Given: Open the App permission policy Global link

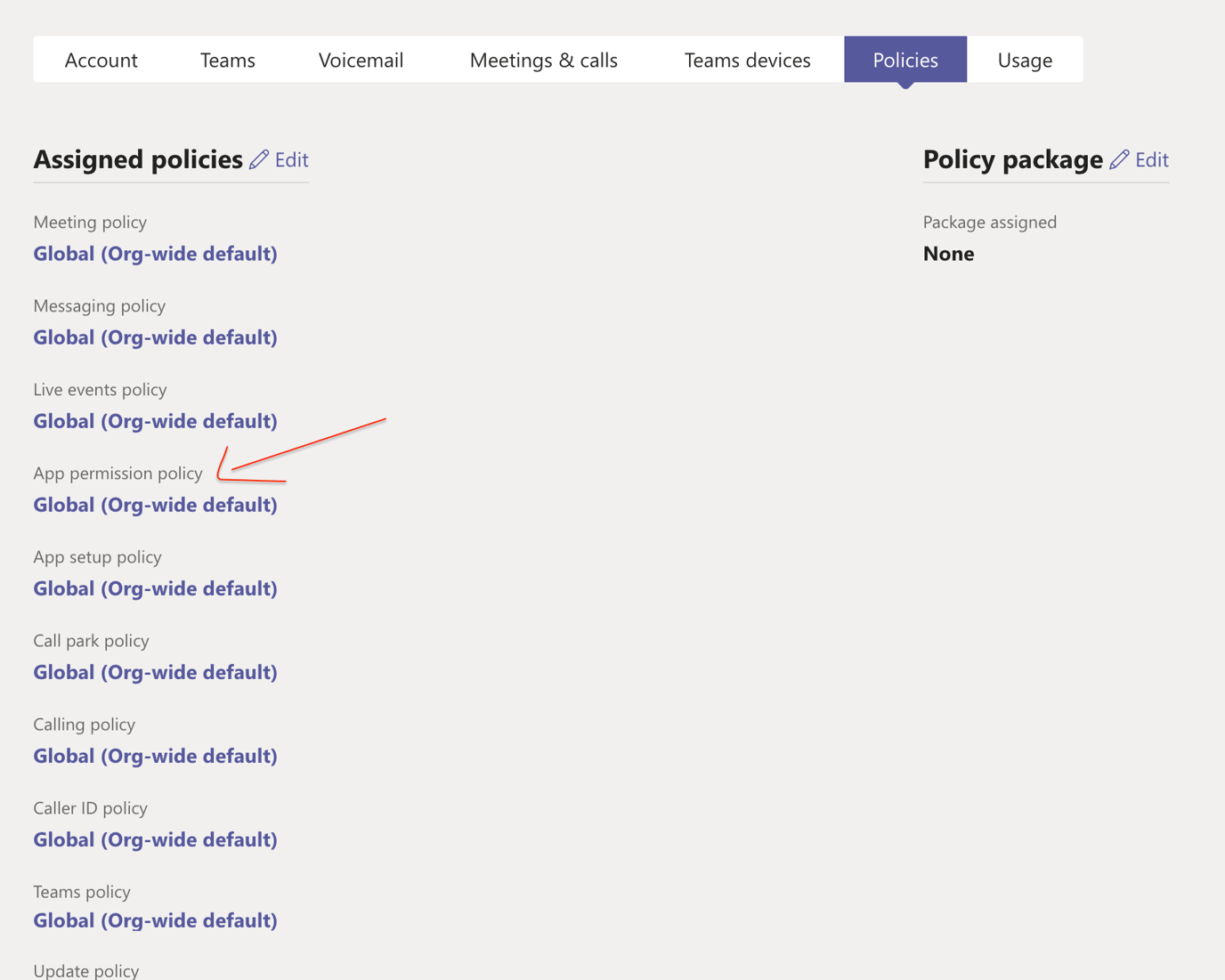Looking at the screenshot, I should pos(155,504).
